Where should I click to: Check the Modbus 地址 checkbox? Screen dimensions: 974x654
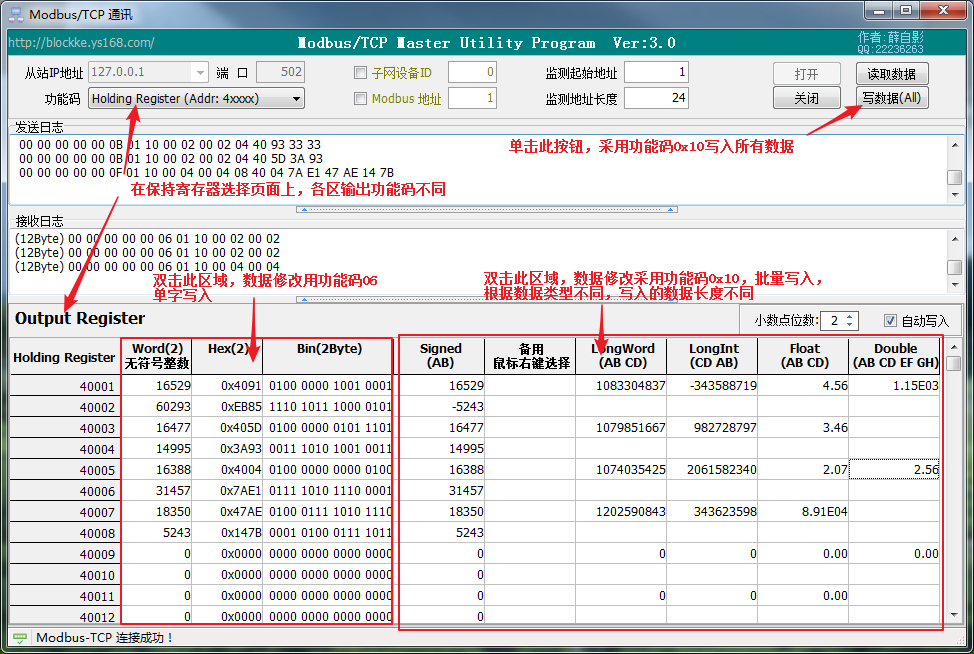pyautogui.click(x=361, y=99)
